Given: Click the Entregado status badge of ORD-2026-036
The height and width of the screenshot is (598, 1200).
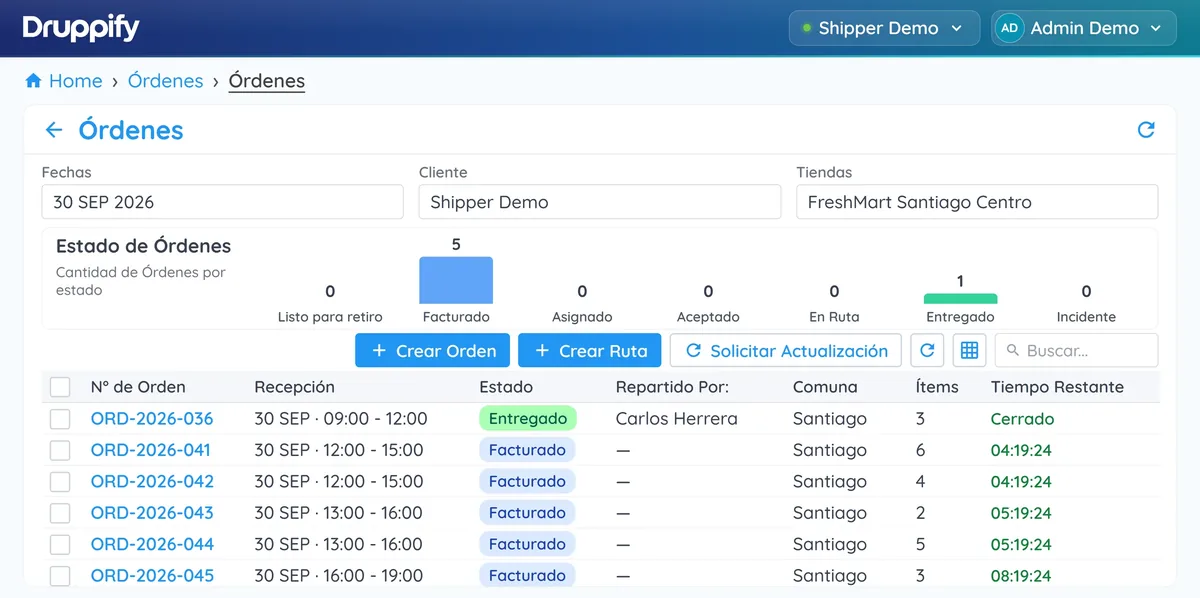Looking at the screenshot, I should [528, 419].
